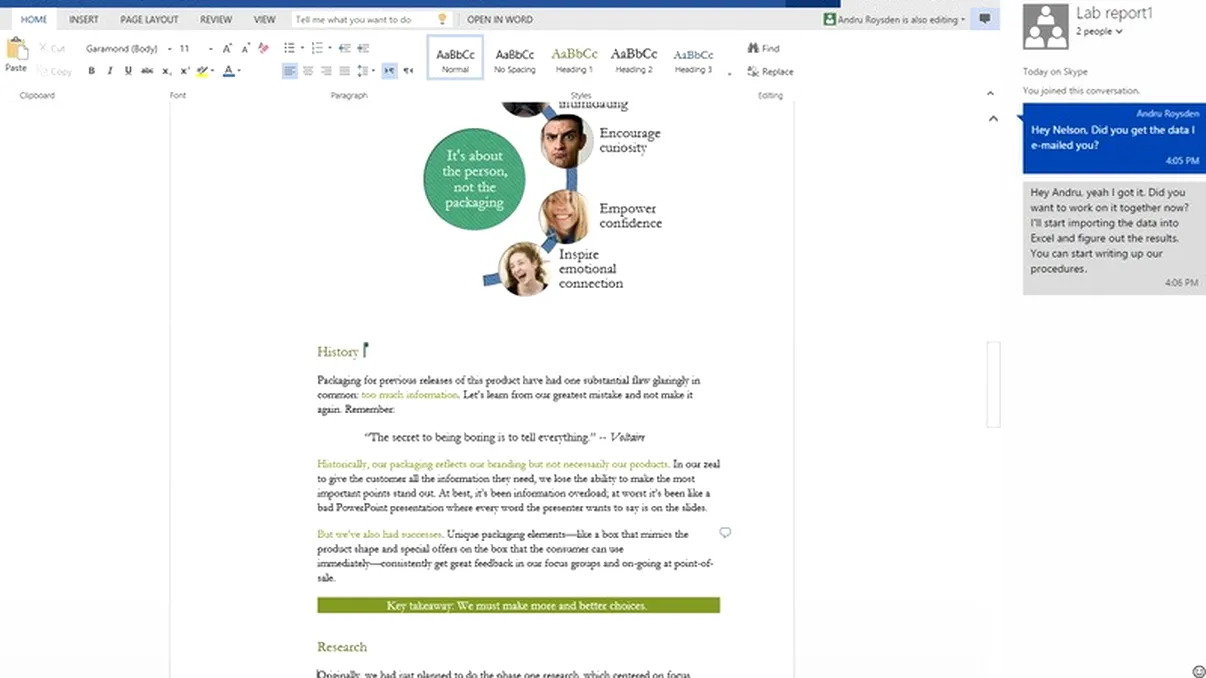Toggle bulleted list formatting
The image size is (1206, 678).
(291, 46)
